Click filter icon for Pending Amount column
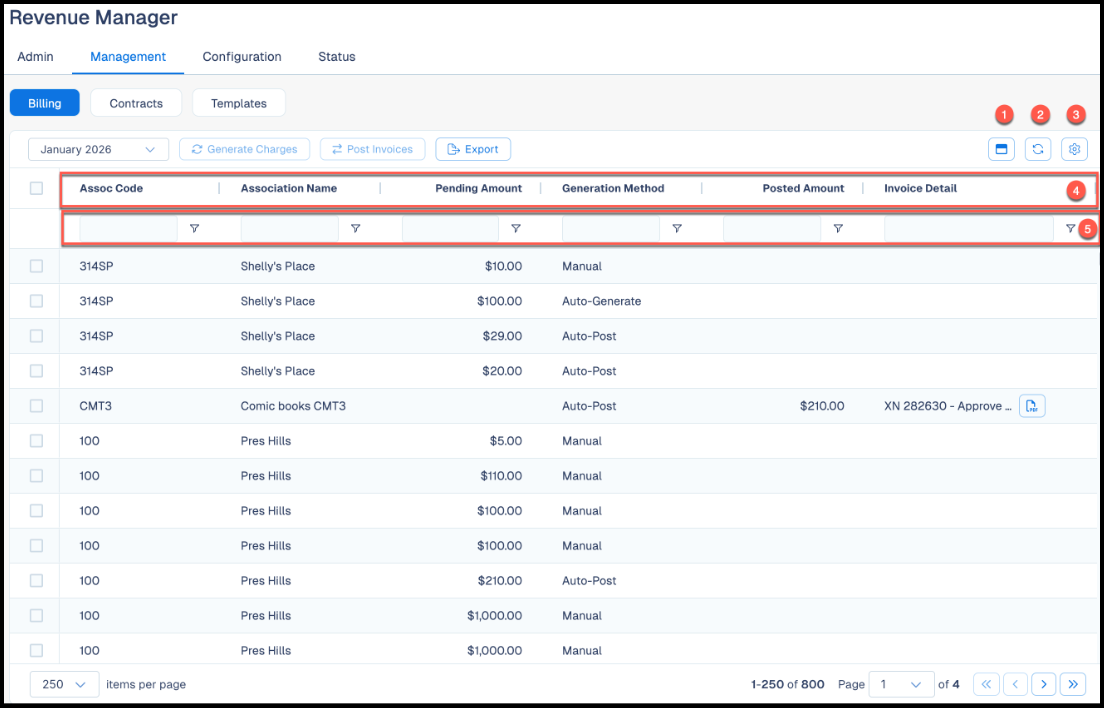1104x708 pixels. 515,229
